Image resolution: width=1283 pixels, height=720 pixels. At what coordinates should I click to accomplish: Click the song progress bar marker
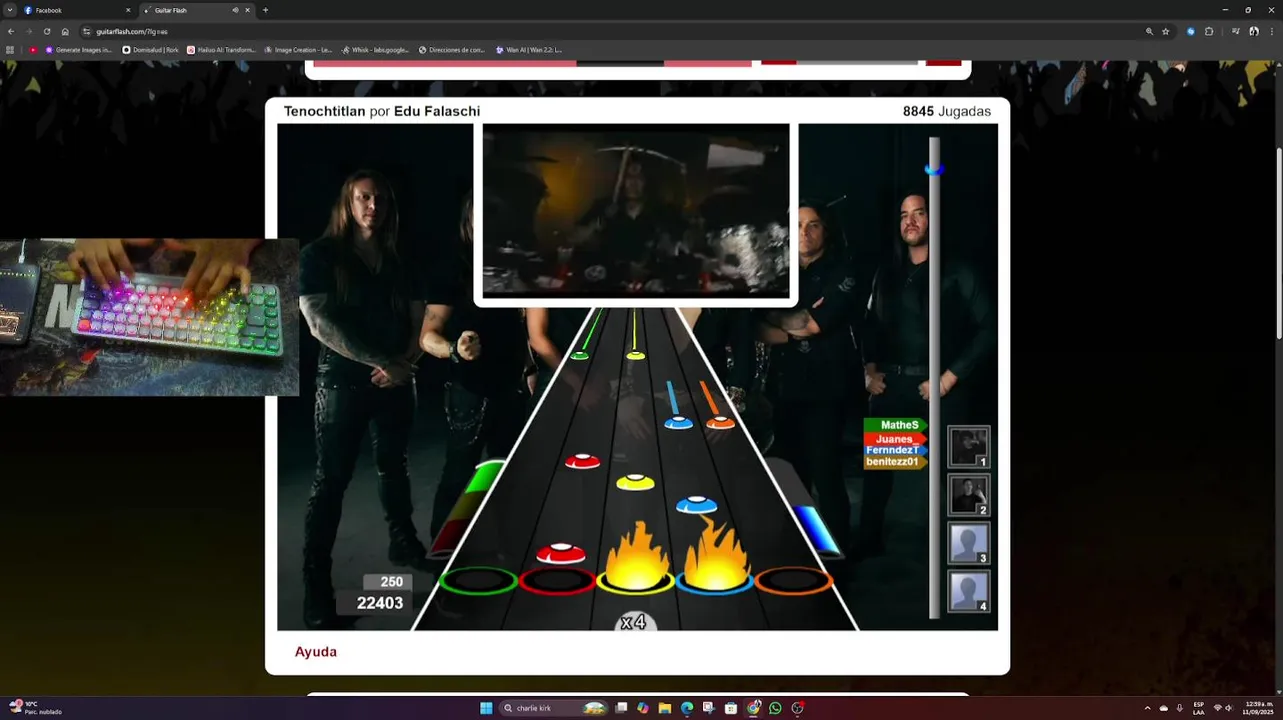(934, 169)
